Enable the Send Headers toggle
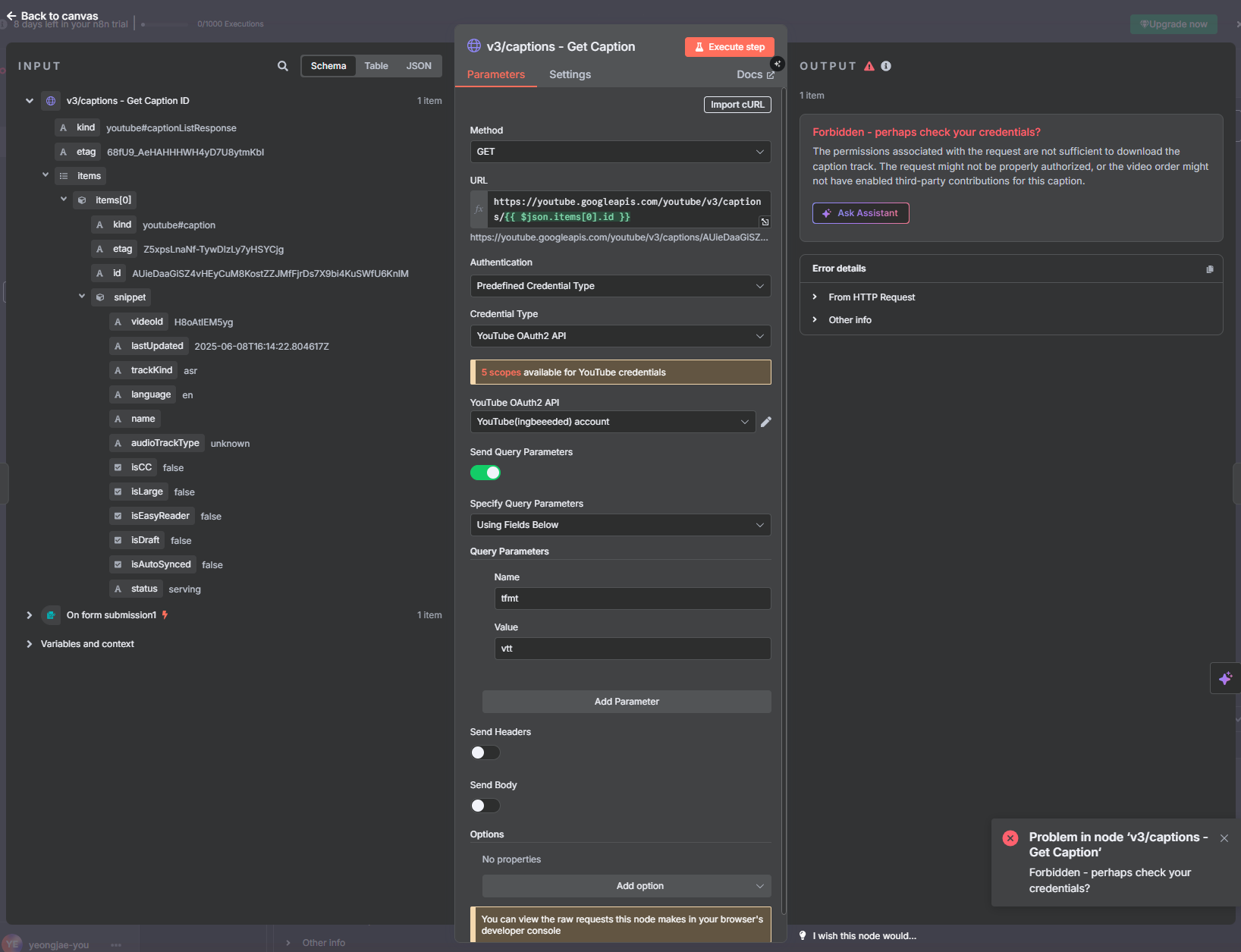Viewport: 1241px width, 952px height. (485, 752)
